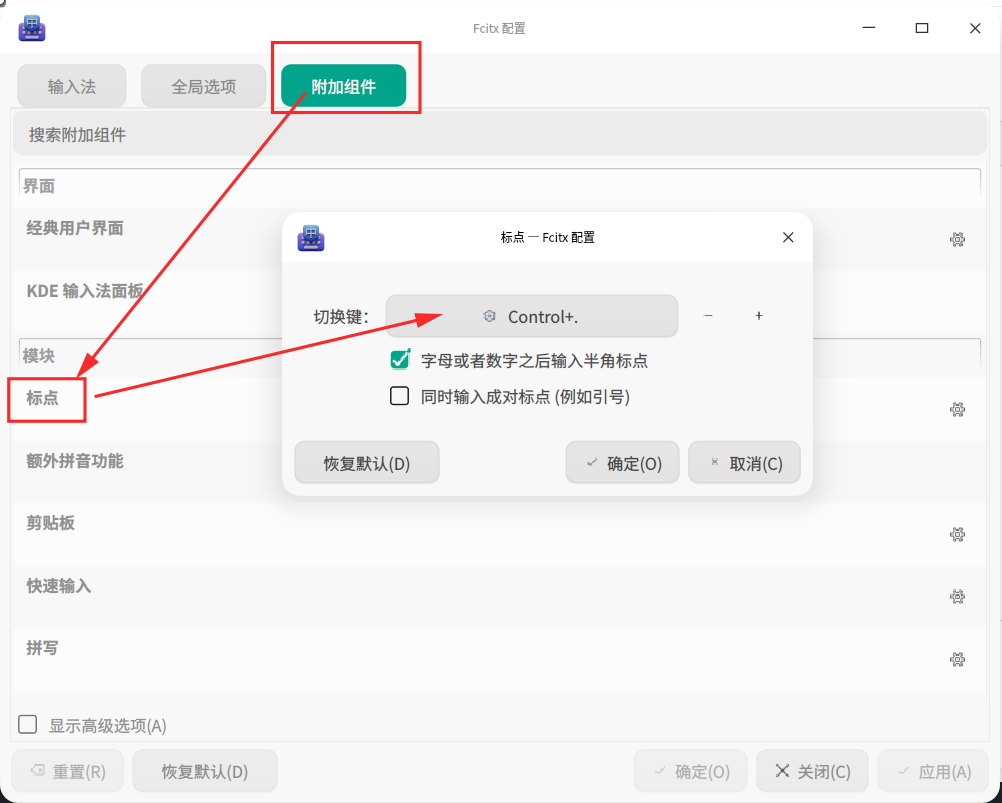Click the Fcitx keyboard icon in main title bar
The width and height of the screenshot is (1002, 803).
[x=31, y=28]
